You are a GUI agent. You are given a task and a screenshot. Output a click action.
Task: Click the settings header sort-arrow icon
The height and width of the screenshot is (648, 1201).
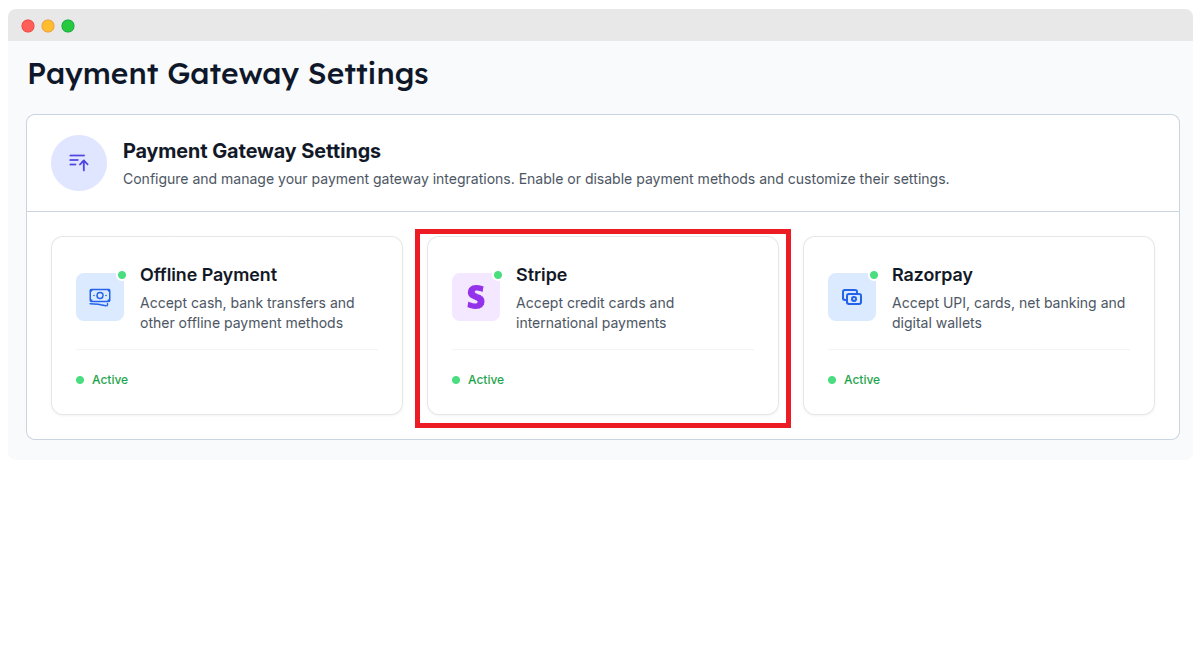pyautogui.click(x=79, y=163)
